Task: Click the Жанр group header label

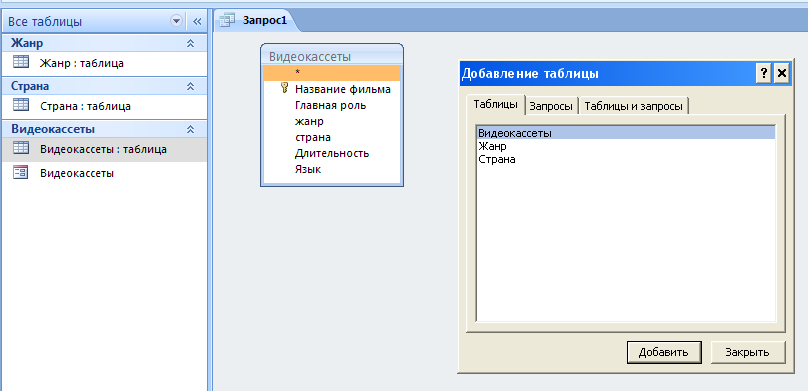Action: coord(27,43)
